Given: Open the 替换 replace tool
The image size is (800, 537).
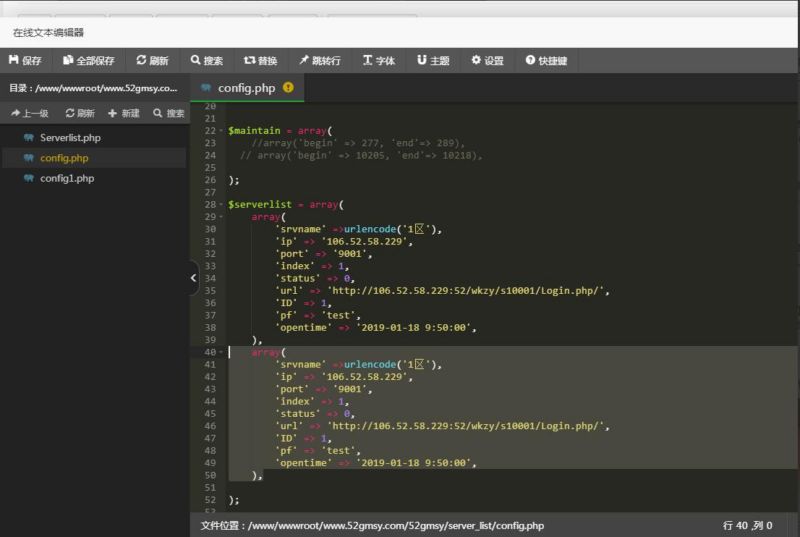Looking at the screenshot, I should pos(260,61).
